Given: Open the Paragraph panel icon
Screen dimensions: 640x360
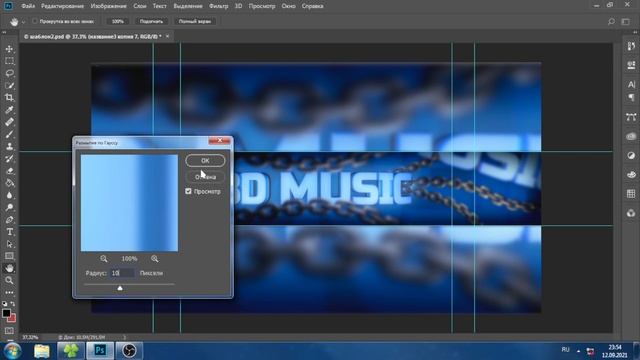Looking at the screenshot, I should point(631,98).
